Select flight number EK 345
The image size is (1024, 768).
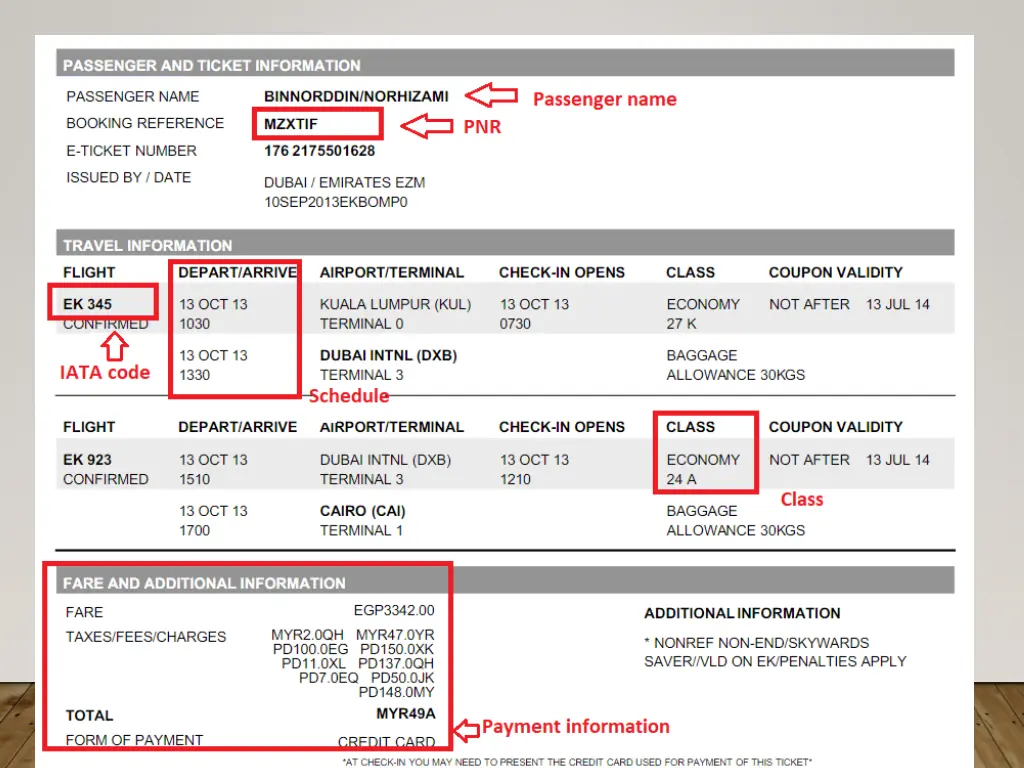point(88,304)
